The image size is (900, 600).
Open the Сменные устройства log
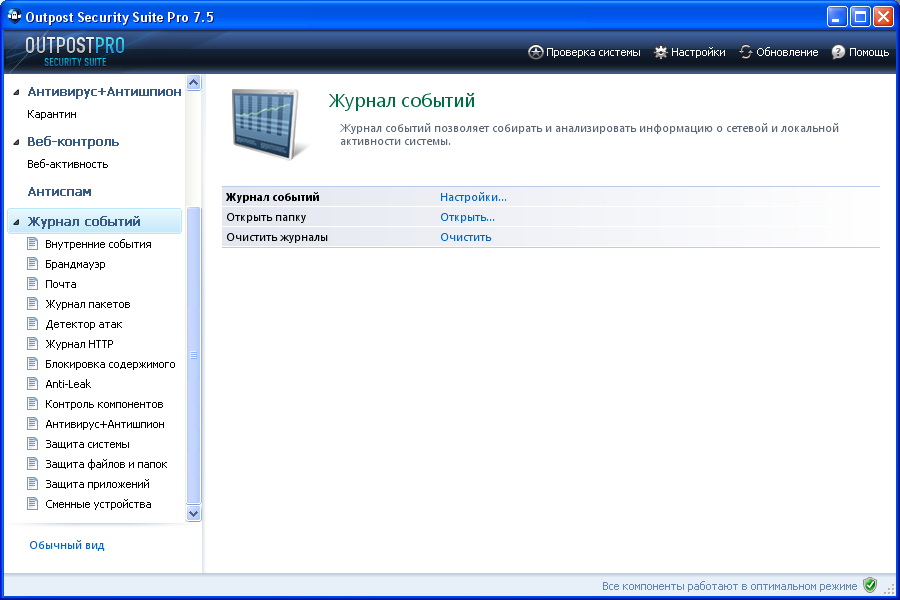tap(98, 504)
